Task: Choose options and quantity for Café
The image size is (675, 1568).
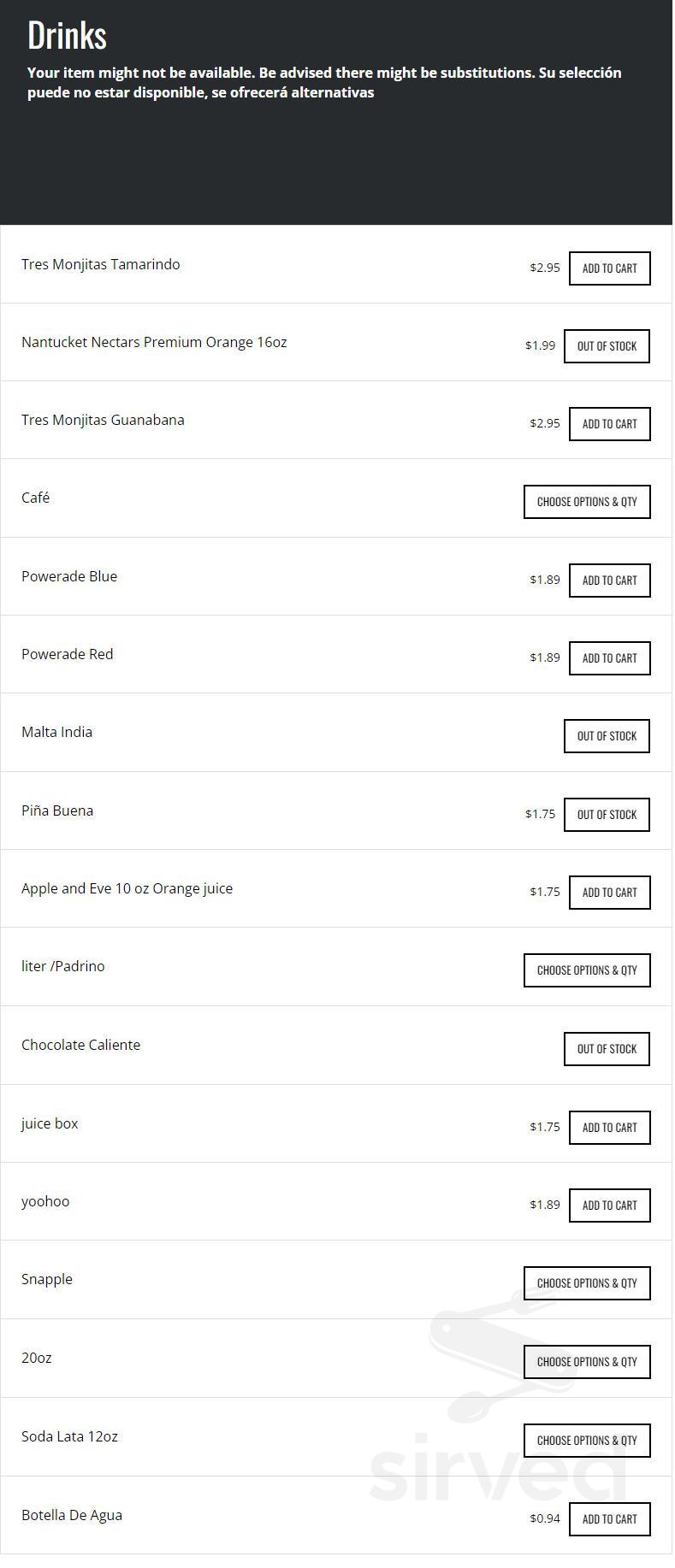Action: tap(587, 502)
